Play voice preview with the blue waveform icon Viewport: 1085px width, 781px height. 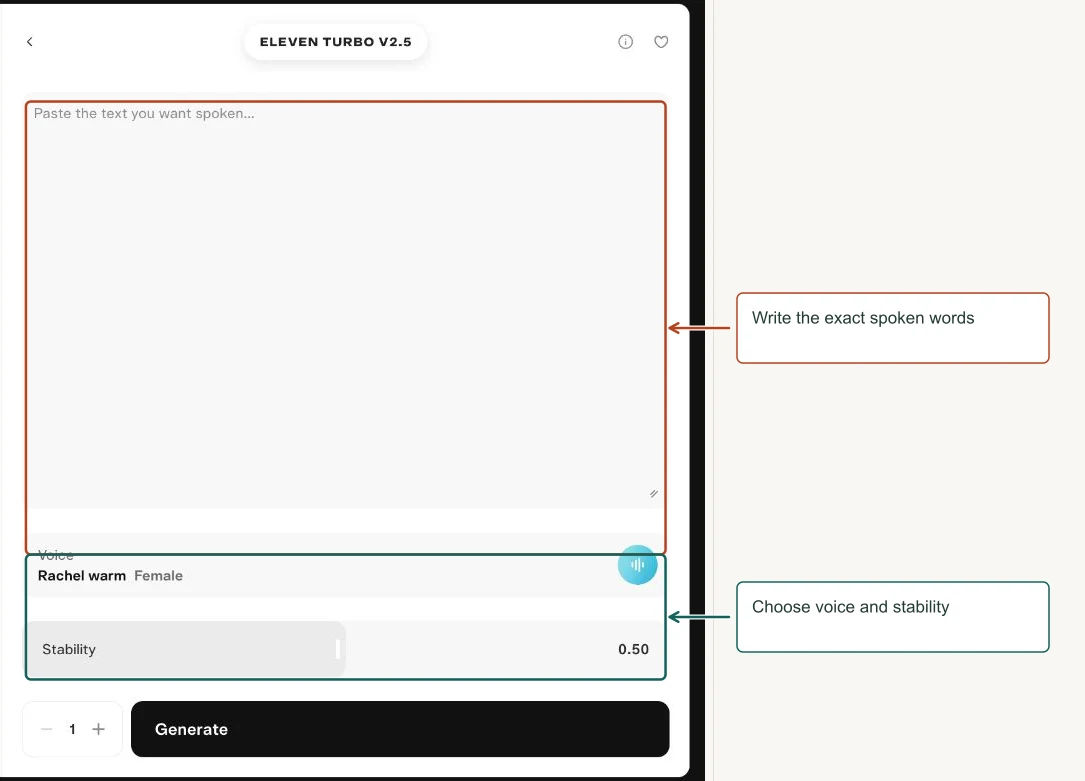click(637, 564)
